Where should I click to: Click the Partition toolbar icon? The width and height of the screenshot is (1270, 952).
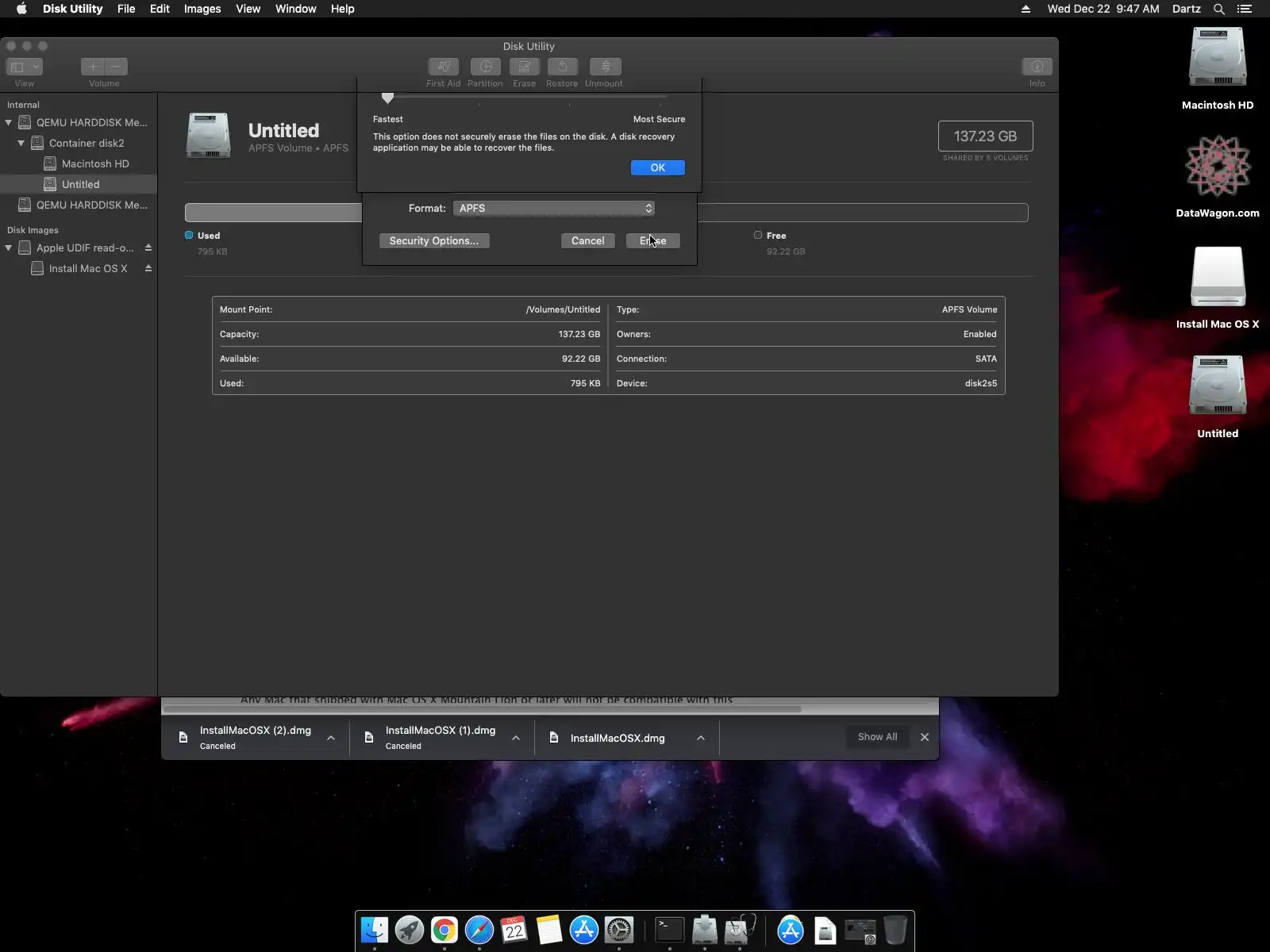pos(485,67)
